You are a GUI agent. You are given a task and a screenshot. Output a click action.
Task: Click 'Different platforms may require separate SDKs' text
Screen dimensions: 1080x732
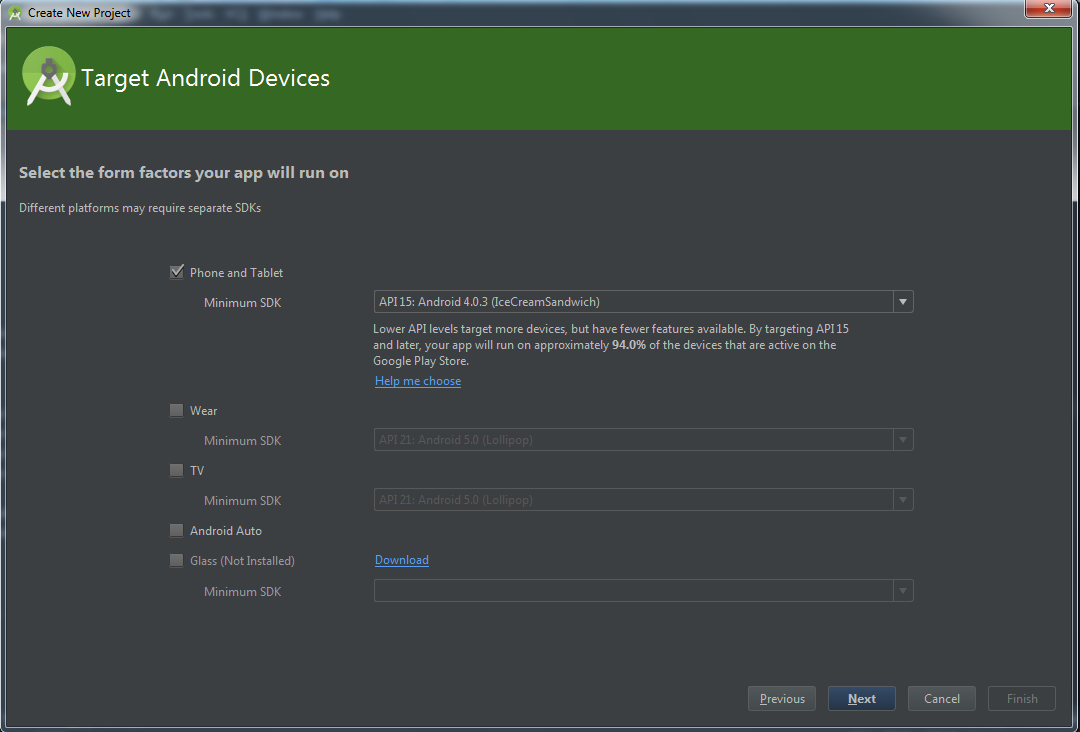(140, 208)
